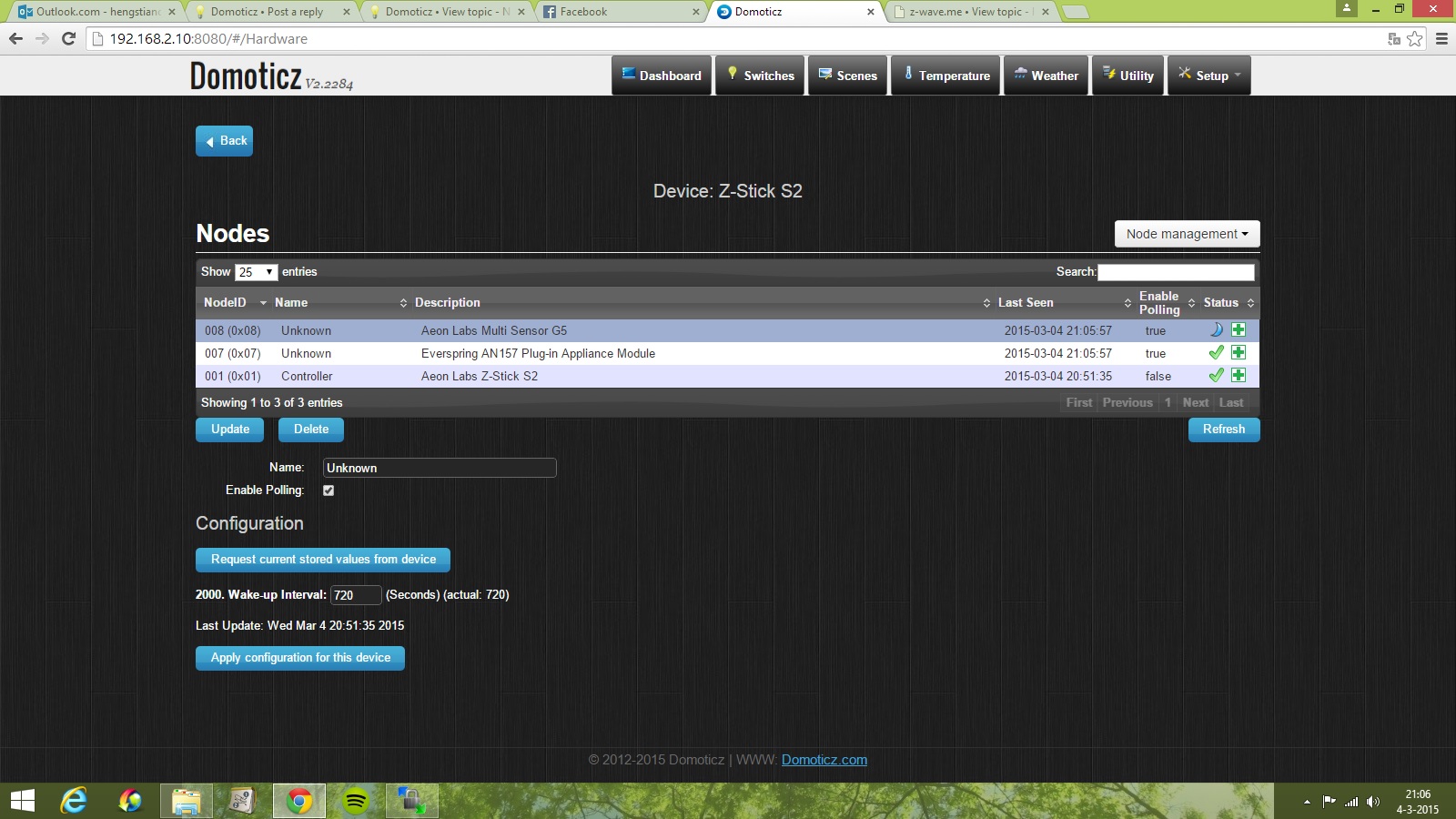Focus the Search input field
Viewport: 1456px width, 819px height.
pos(1176,272)
